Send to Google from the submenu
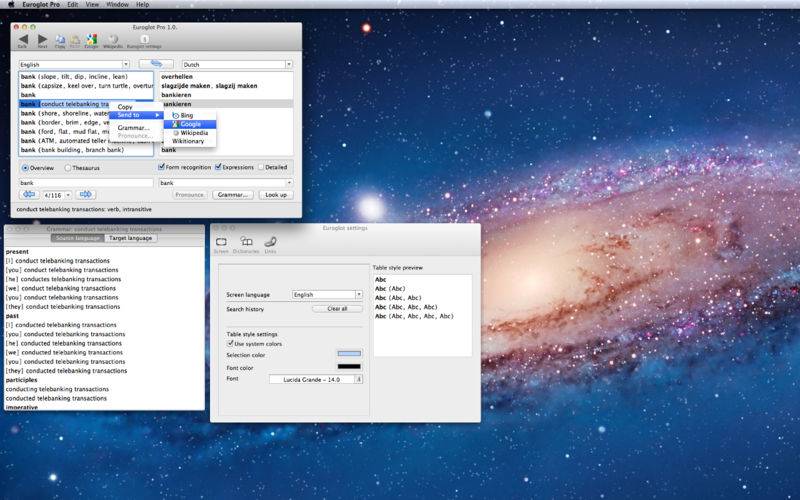The image size is (800, 500). tap(190, 124)
